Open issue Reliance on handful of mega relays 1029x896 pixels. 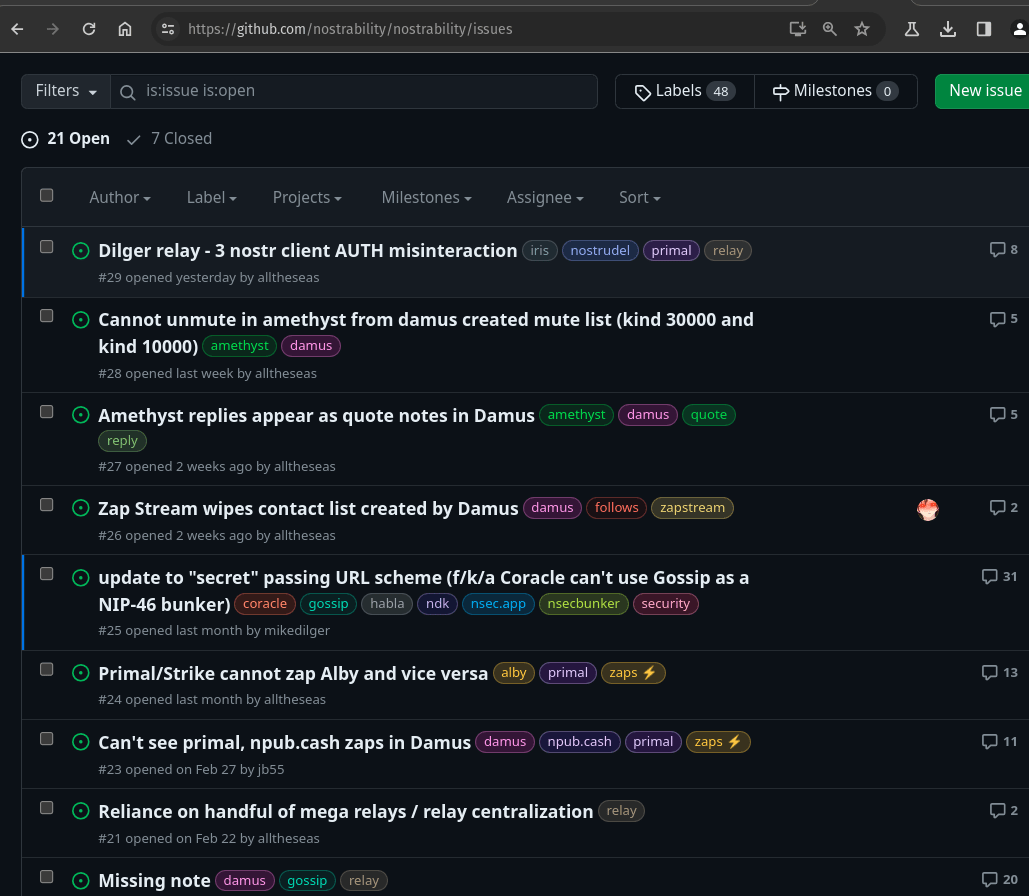pos(346,811)
